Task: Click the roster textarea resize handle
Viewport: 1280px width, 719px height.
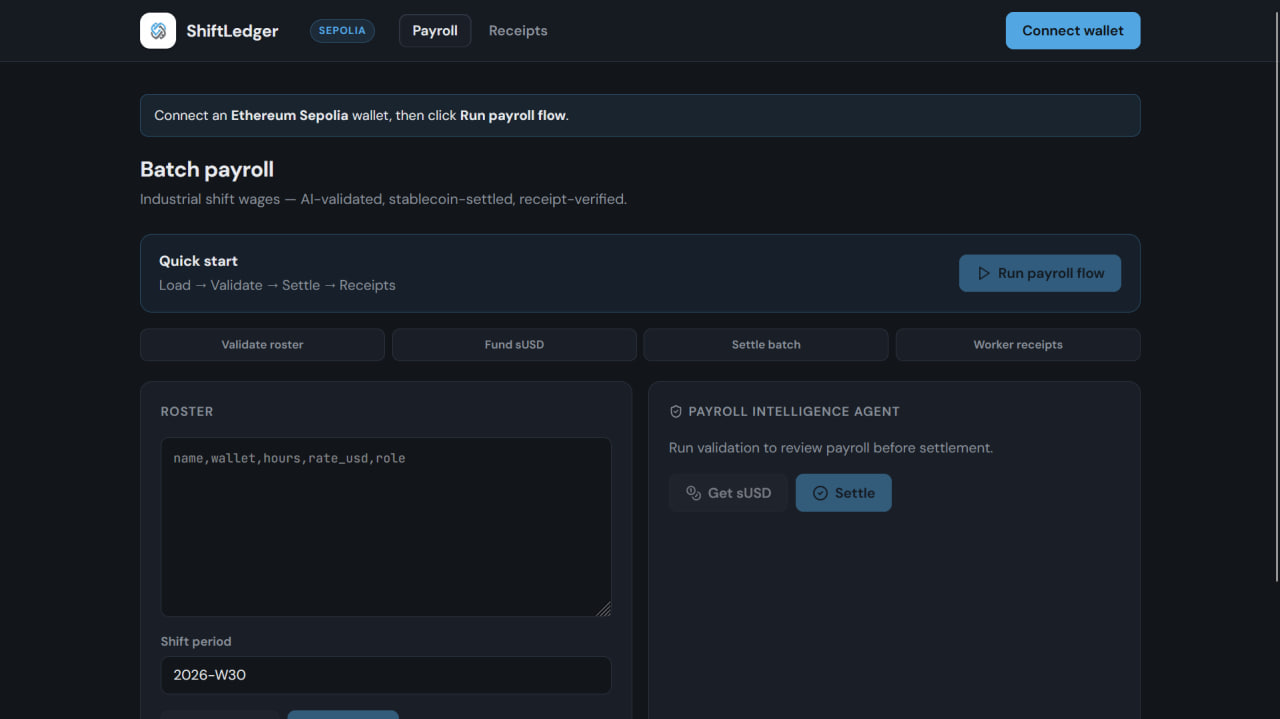Action: pos(604,609)
